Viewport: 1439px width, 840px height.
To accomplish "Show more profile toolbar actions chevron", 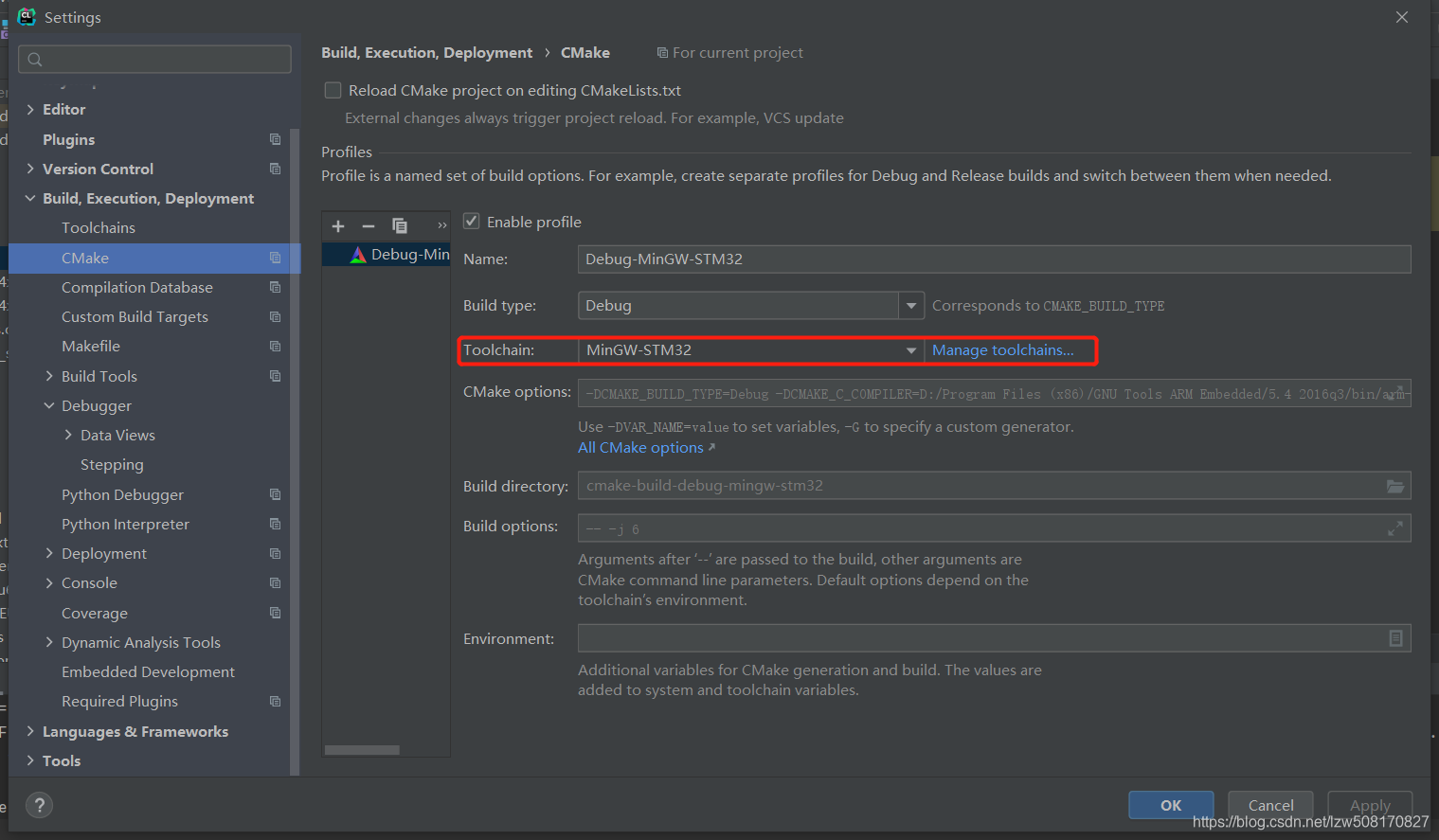I will tap(441, 225).
